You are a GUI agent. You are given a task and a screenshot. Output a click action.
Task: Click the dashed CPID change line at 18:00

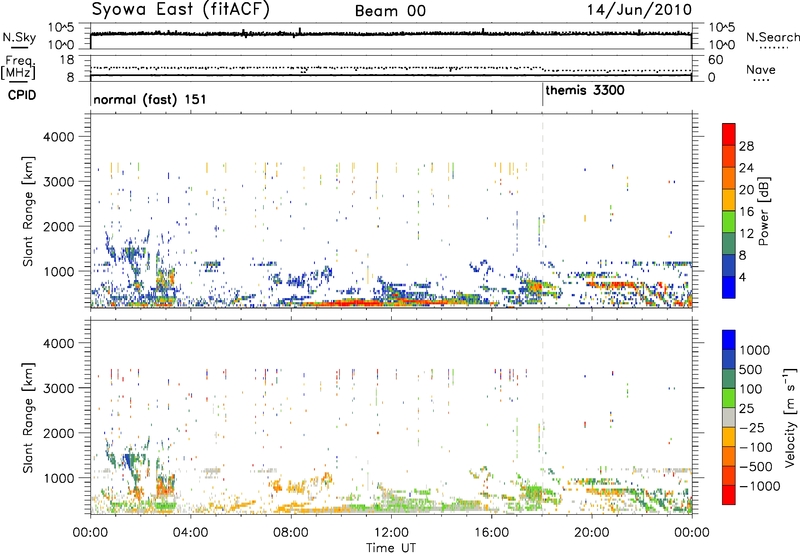[542, 209]
